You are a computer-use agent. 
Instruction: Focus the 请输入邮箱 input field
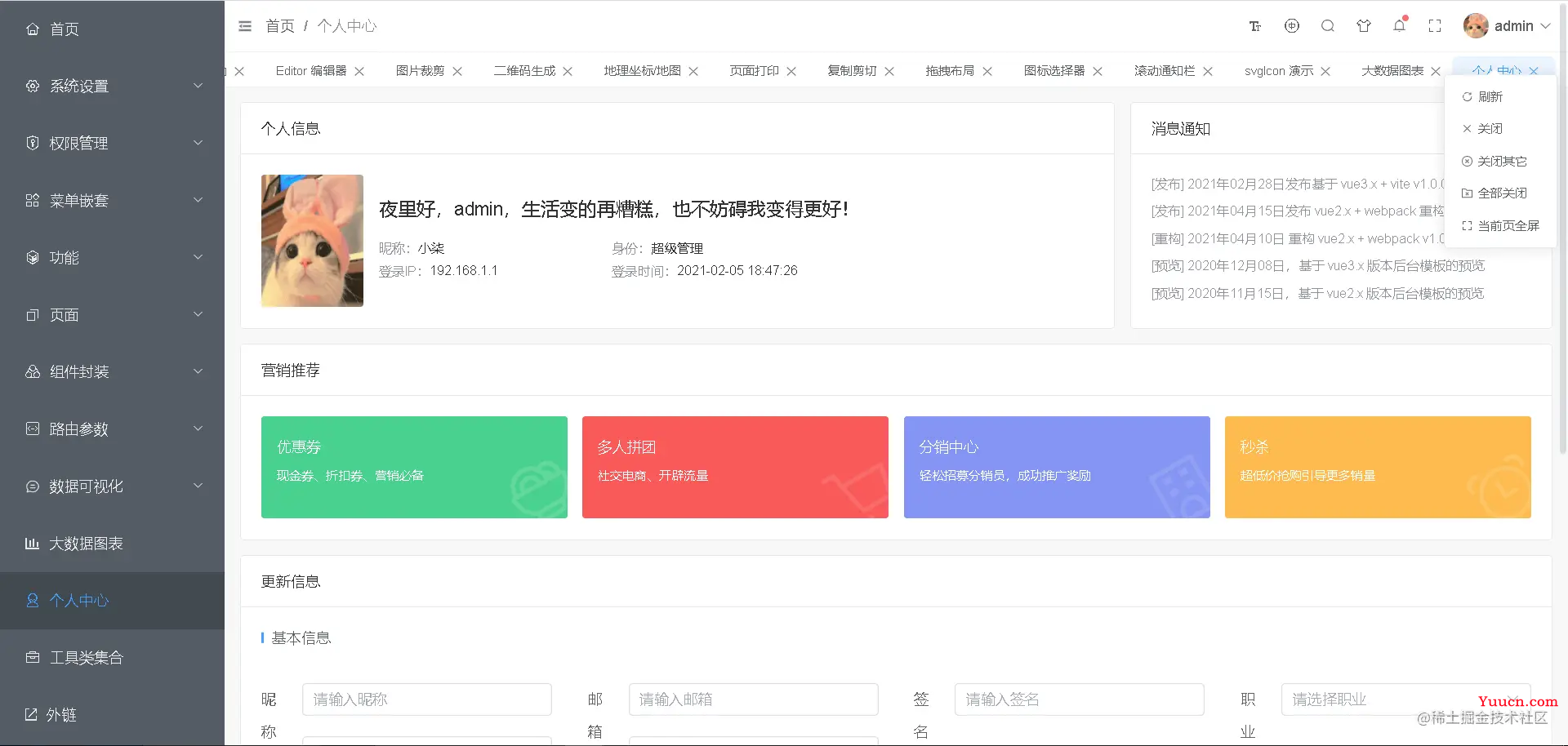pyautogui.click(x=754, y=699)
